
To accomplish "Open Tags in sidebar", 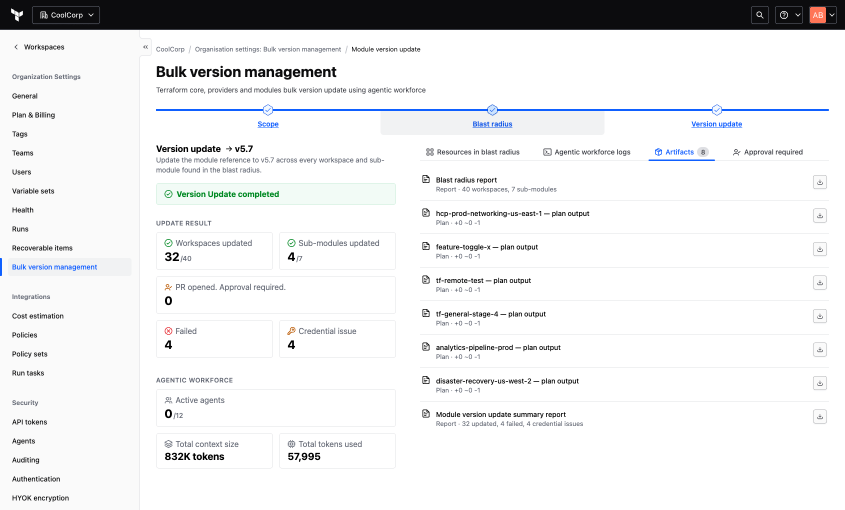I will click(x=19, y=134).
